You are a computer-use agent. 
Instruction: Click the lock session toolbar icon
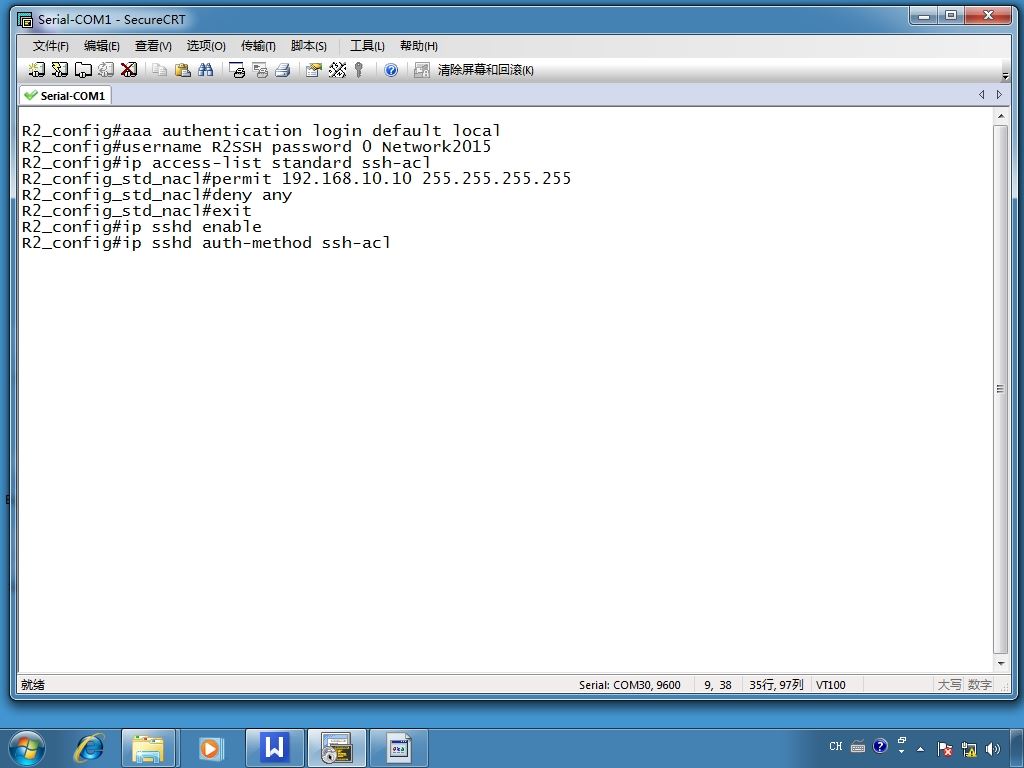coord(422,70)
